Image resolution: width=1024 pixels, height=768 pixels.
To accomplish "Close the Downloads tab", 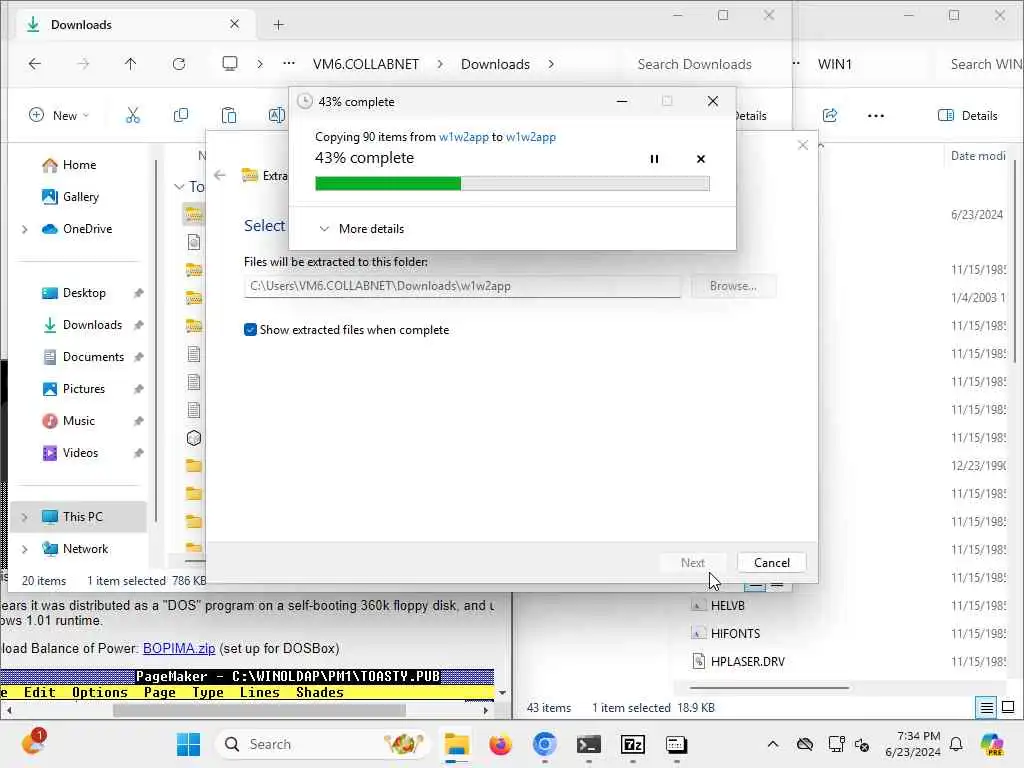I will click(x=234, y=24).
